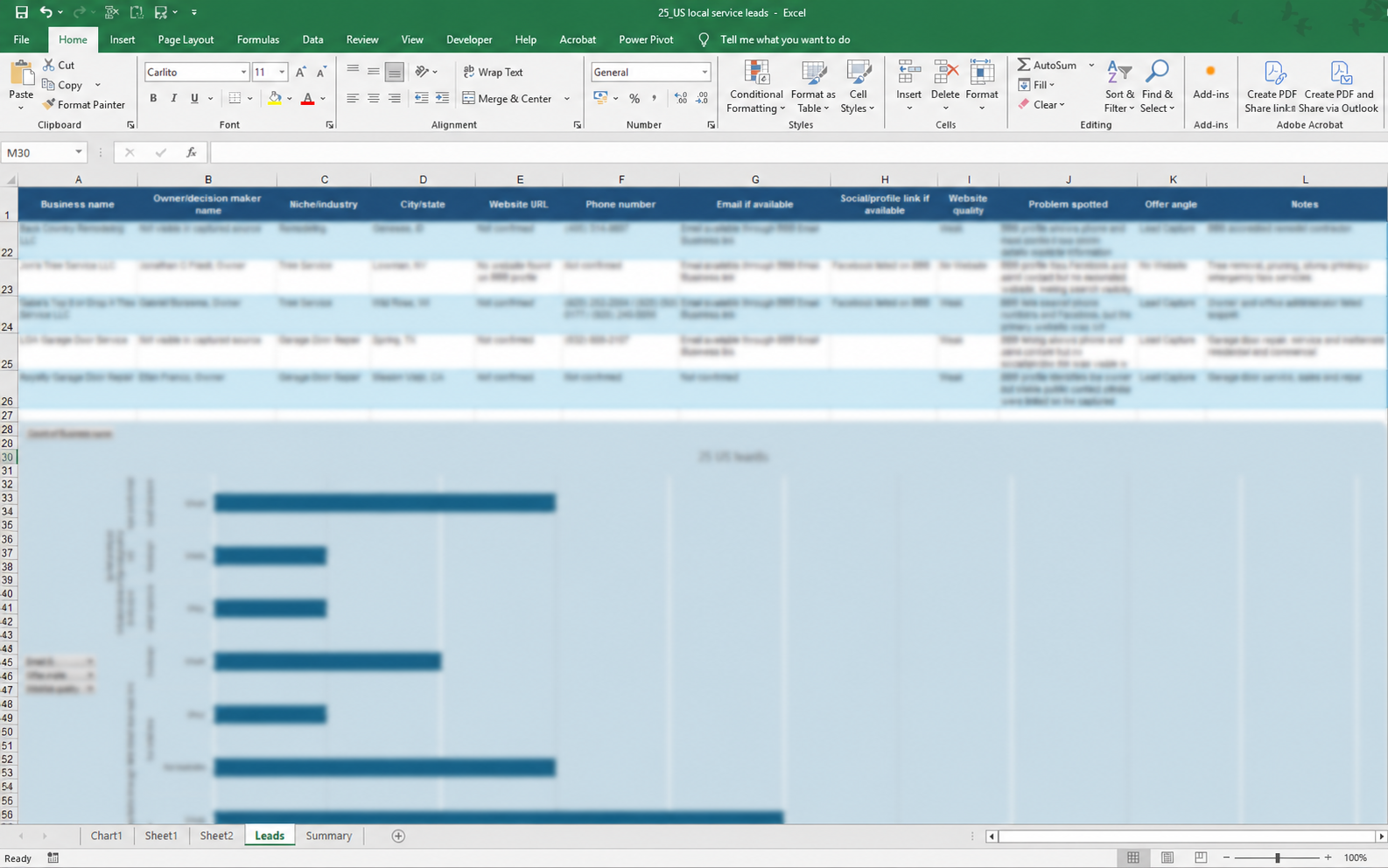Click Increase Decimal icon

pos(681,98)
